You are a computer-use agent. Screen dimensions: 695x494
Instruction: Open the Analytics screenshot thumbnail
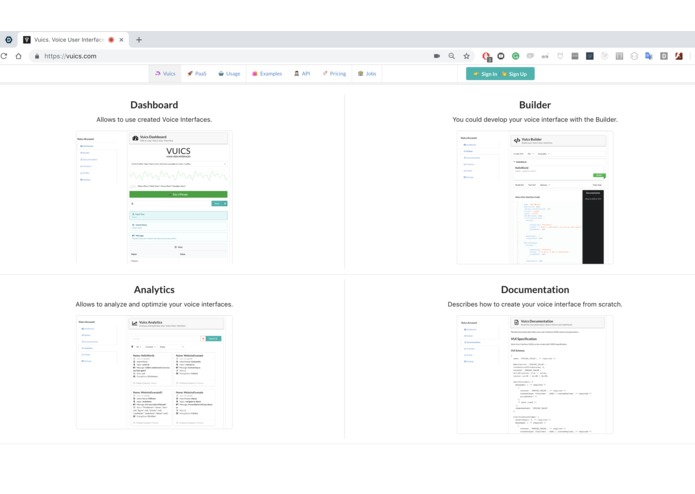[154, 372]
